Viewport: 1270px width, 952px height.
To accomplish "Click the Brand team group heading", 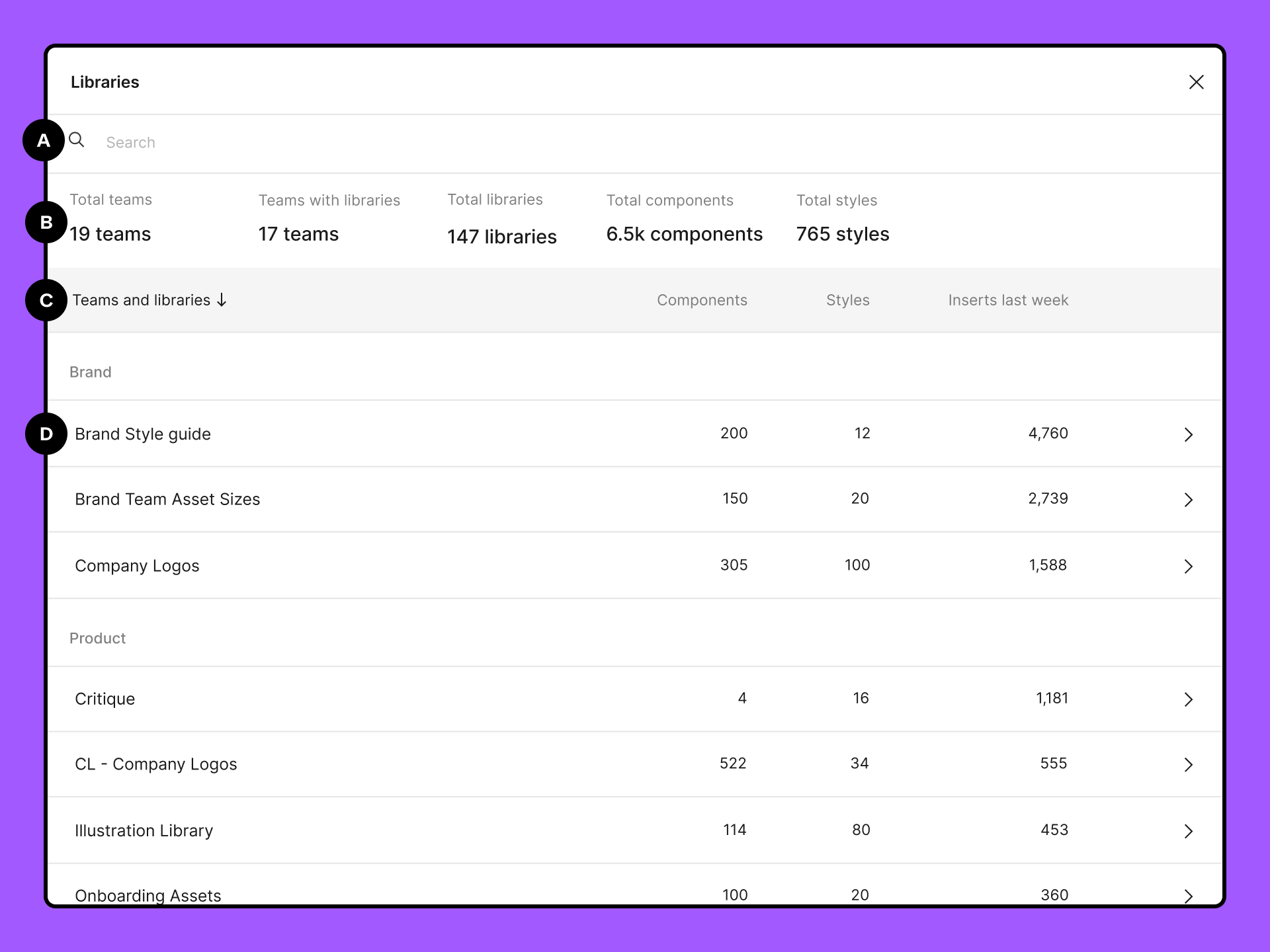I will point(90,372).
